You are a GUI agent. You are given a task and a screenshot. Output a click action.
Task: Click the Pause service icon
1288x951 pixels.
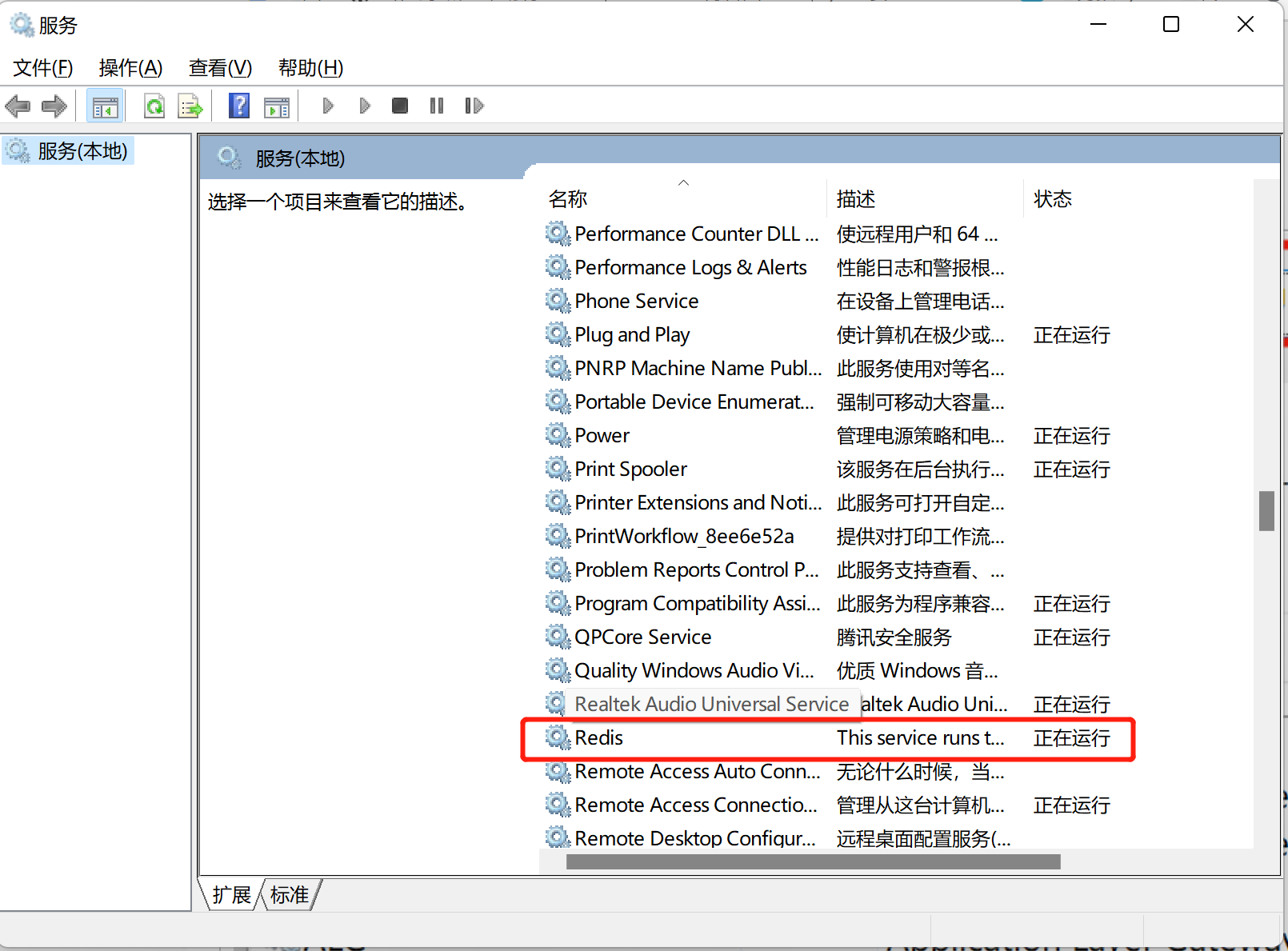[436, 106]
